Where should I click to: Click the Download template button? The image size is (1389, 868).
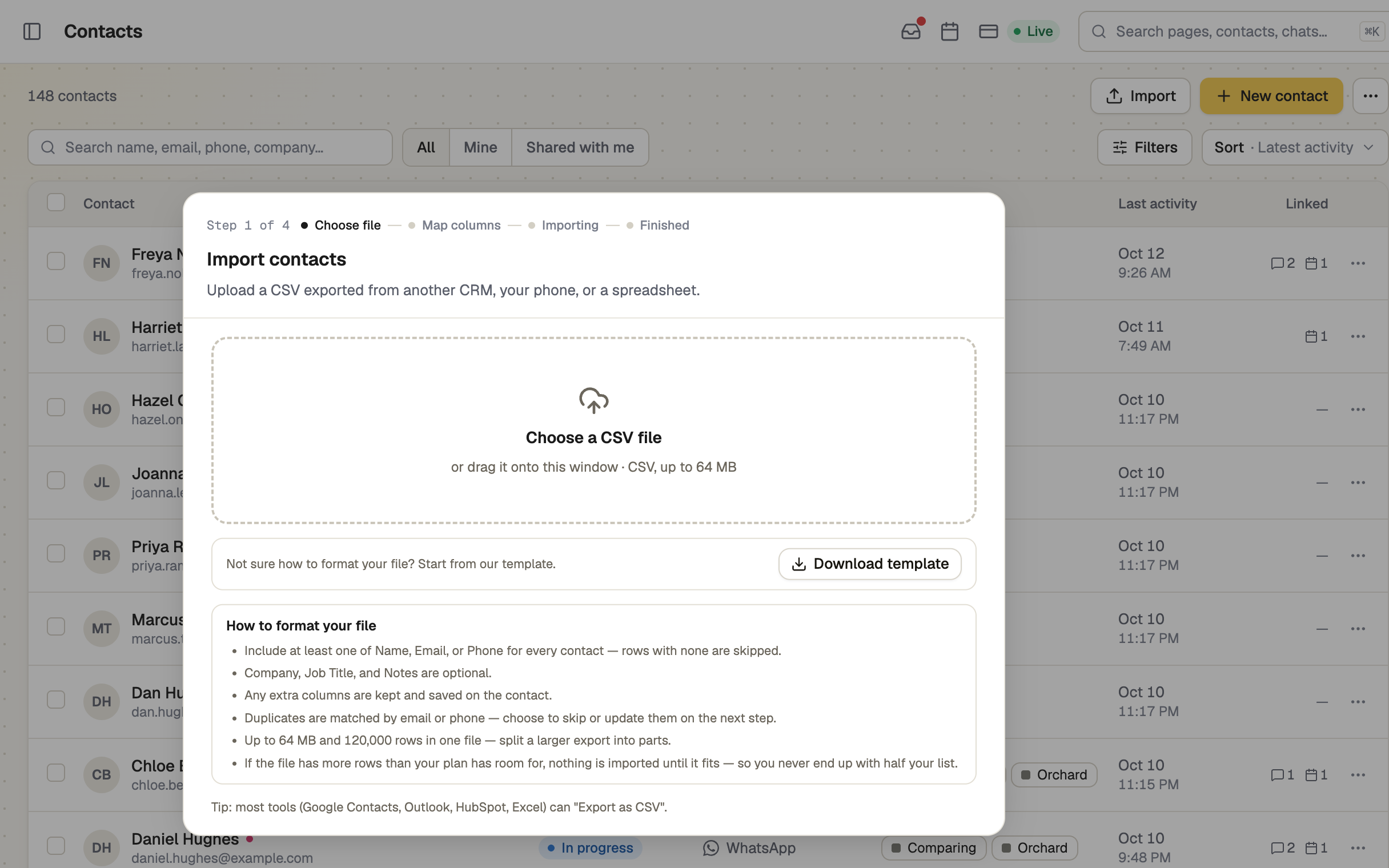click(x=870, y=564)
